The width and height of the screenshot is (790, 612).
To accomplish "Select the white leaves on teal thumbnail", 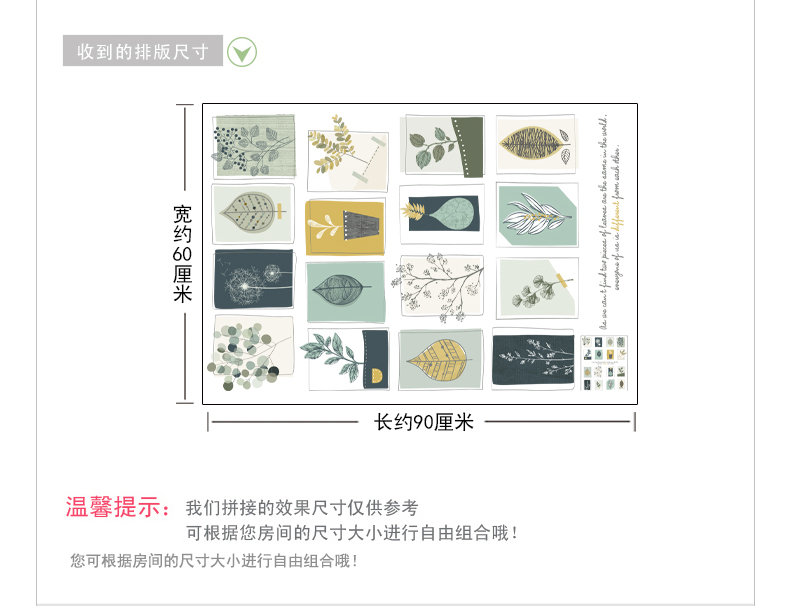I will [x=537, y=215].
